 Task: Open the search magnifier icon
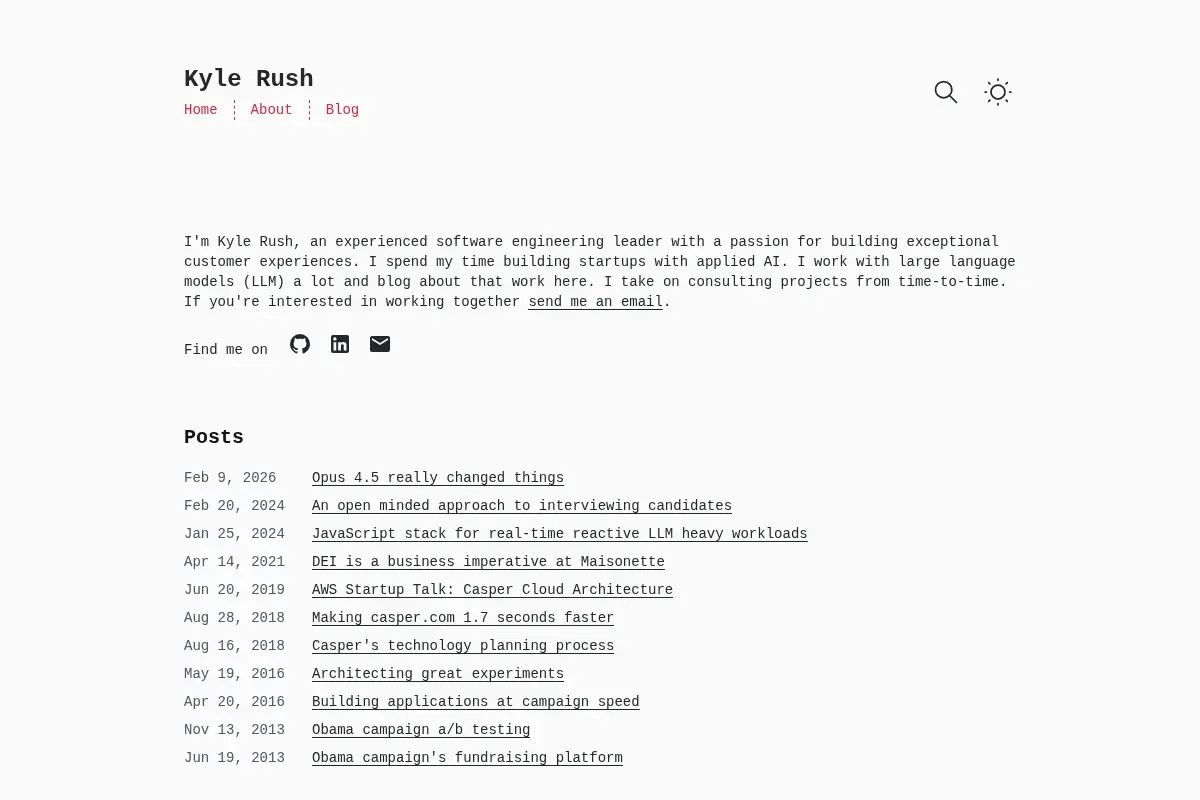coord(946,92)
